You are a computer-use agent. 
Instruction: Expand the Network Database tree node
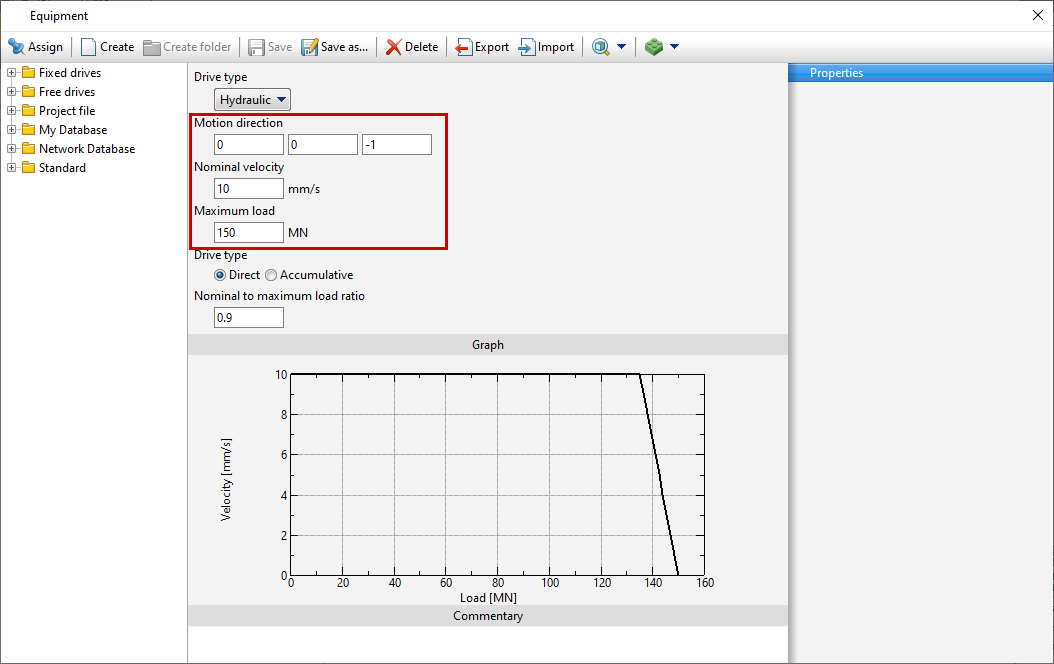pyautogui.click(x=12, y=149)
